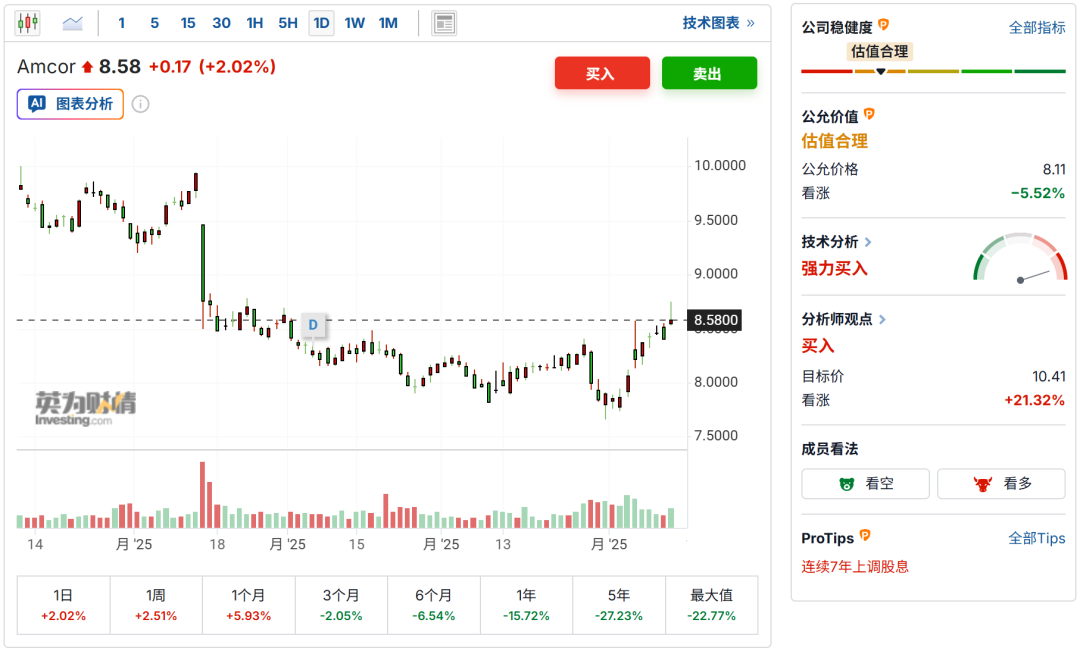Click the orange 估值合理 fair value heading
Viewport: 1080px width, 651px height.
pyautogui.click(x=834, y=141)
